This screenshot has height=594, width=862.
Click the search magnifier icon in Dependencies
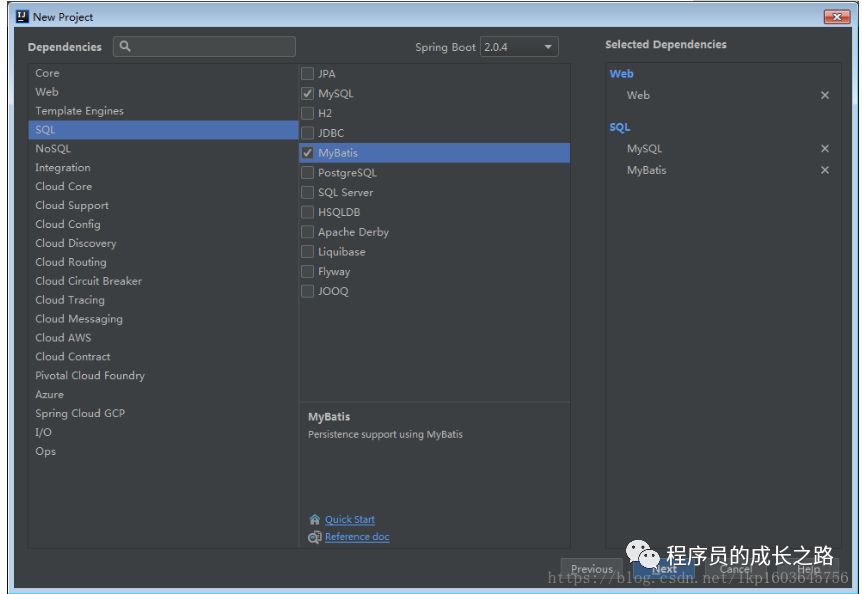pyautogui.click(x=125, y=46)
